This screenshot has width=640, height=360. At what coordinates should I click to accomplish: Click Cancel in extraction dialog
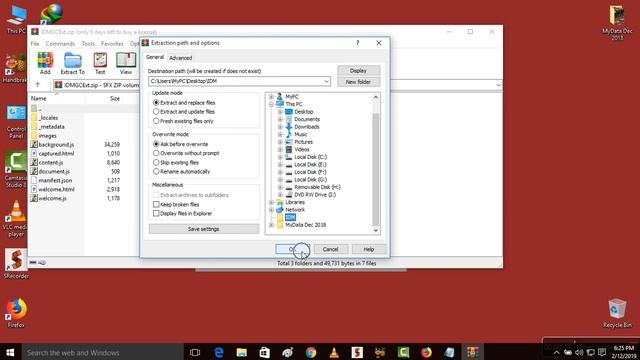click(x=330, y=249)
